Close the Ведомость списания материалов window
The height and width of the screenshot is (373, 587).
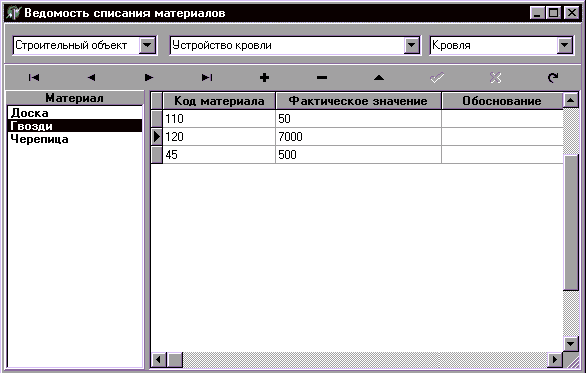pos(572,13)
